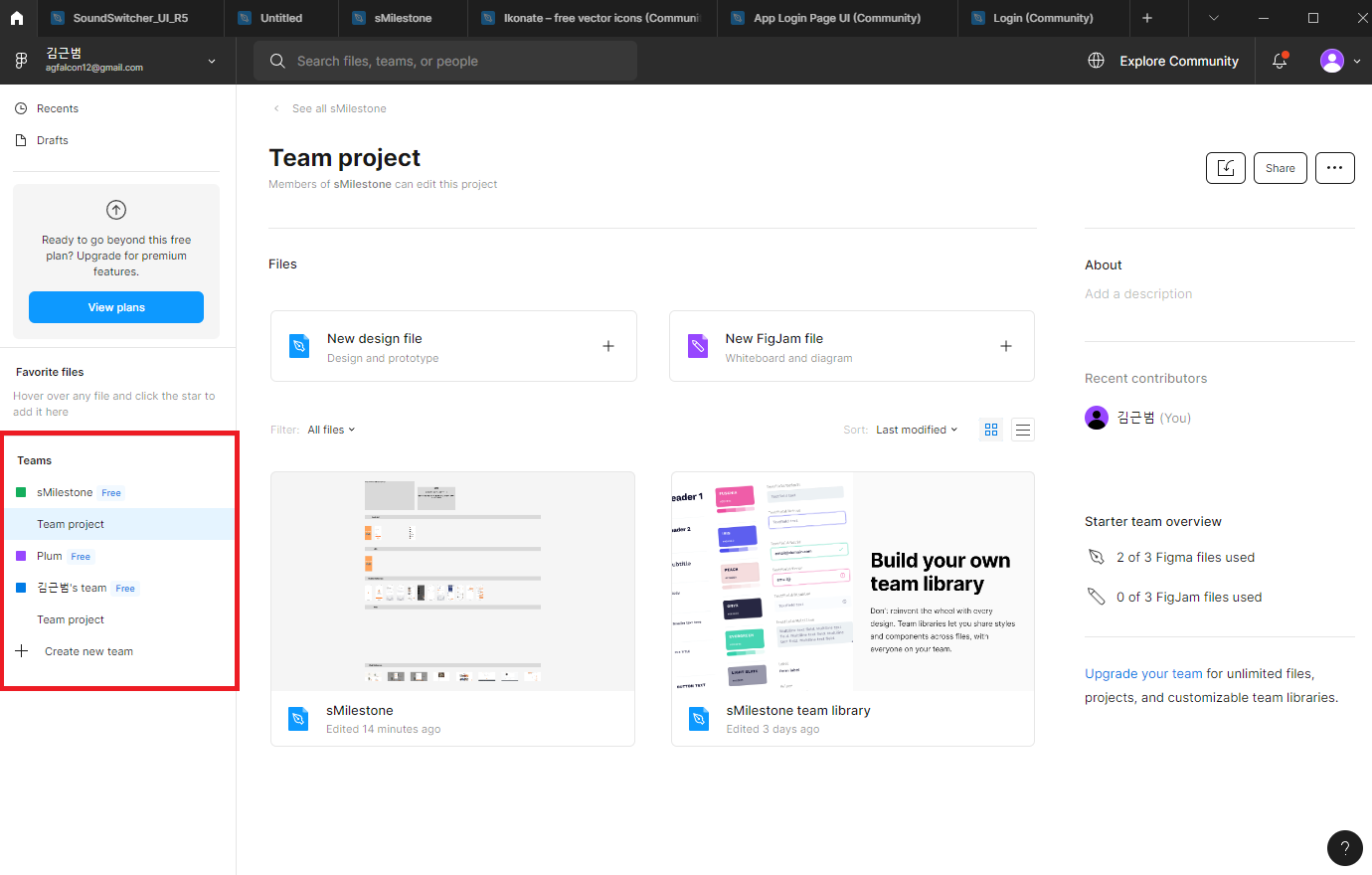Viewport: 1372px width, 875px height.
Task: Expand the account switcher dropdown arrow
Action: pos(212,61)
